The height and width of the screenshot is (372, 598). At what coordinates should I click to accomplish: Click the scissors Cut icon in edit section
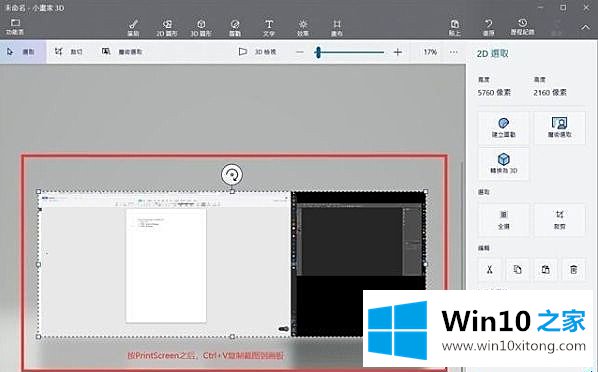pyautogui.click(x=489, y=270)
